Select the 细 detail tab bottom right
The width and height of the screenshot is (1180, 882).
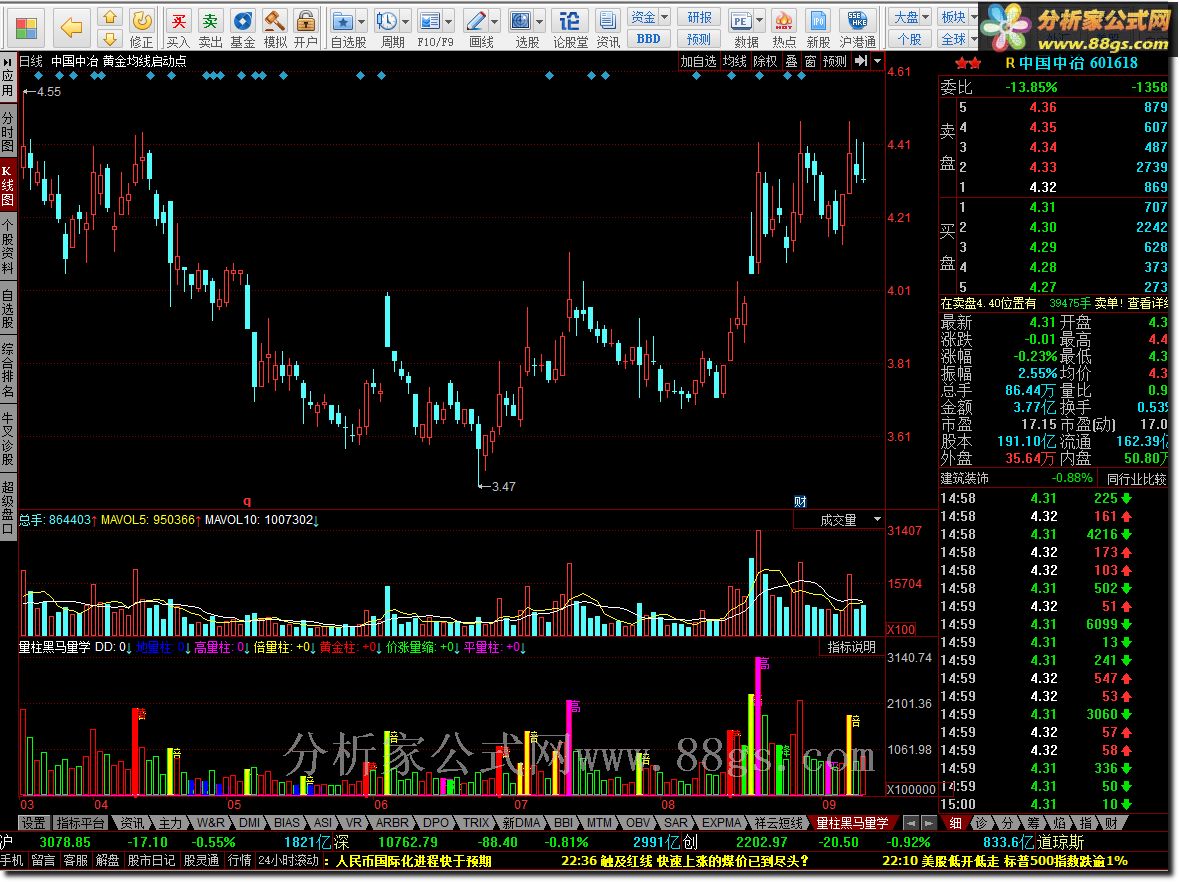tap(956, 823)
